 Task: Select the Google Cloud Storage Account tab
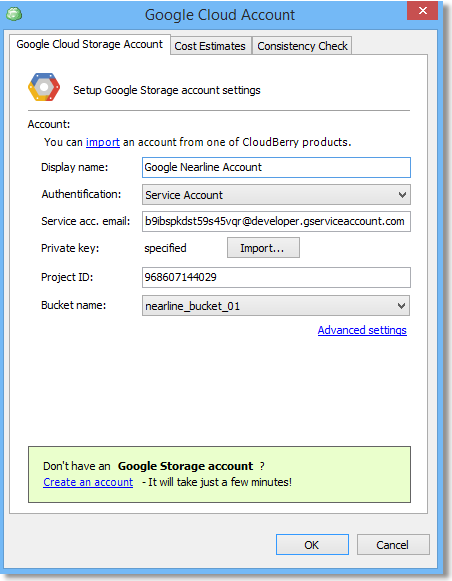90,44
